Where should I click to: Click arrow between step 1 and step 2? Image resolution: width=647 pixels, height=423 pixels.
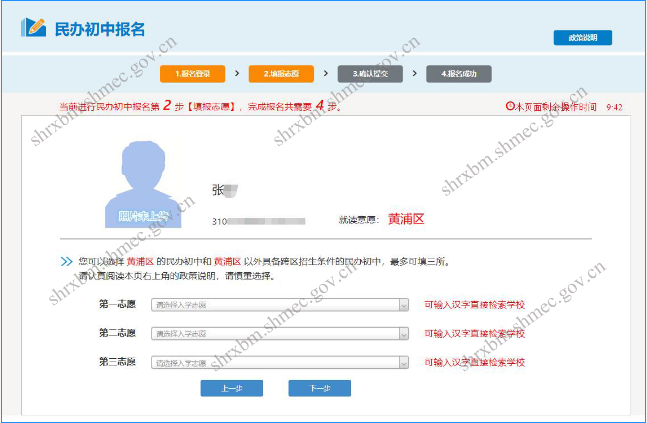coord(237,73)
